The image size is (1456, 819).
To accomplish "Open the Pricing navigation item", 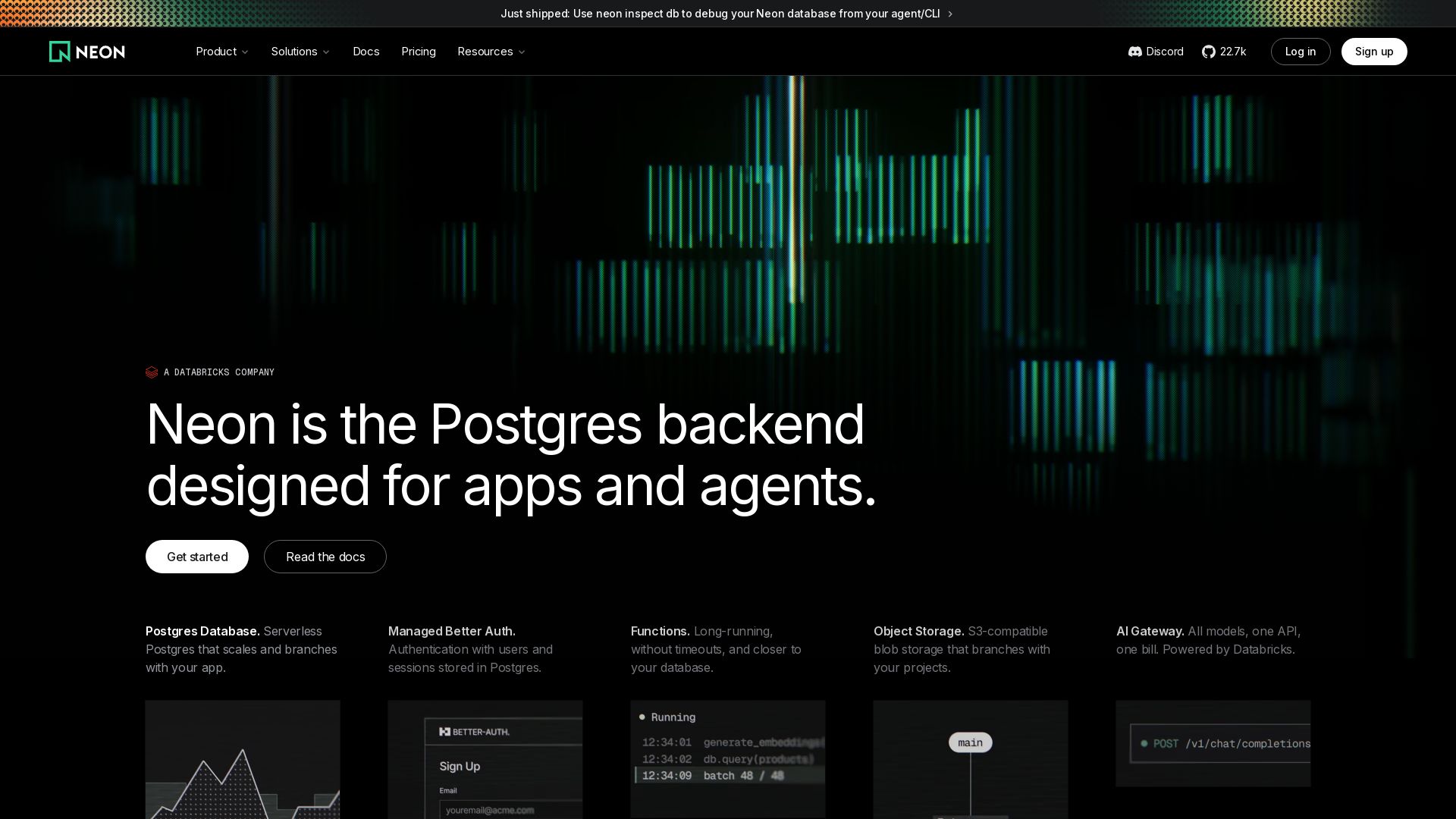I will (x=419, y=52).
